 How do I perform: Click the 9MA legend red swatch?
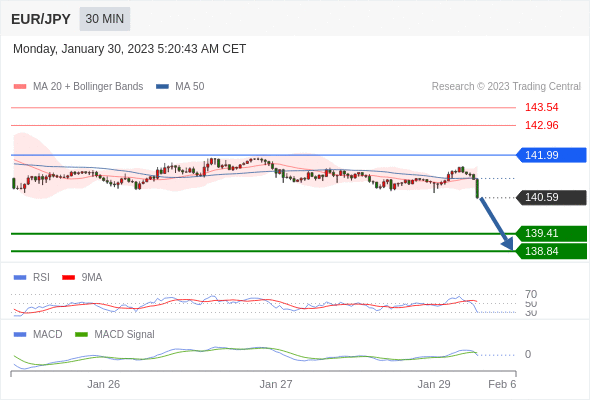pos(68,278)
